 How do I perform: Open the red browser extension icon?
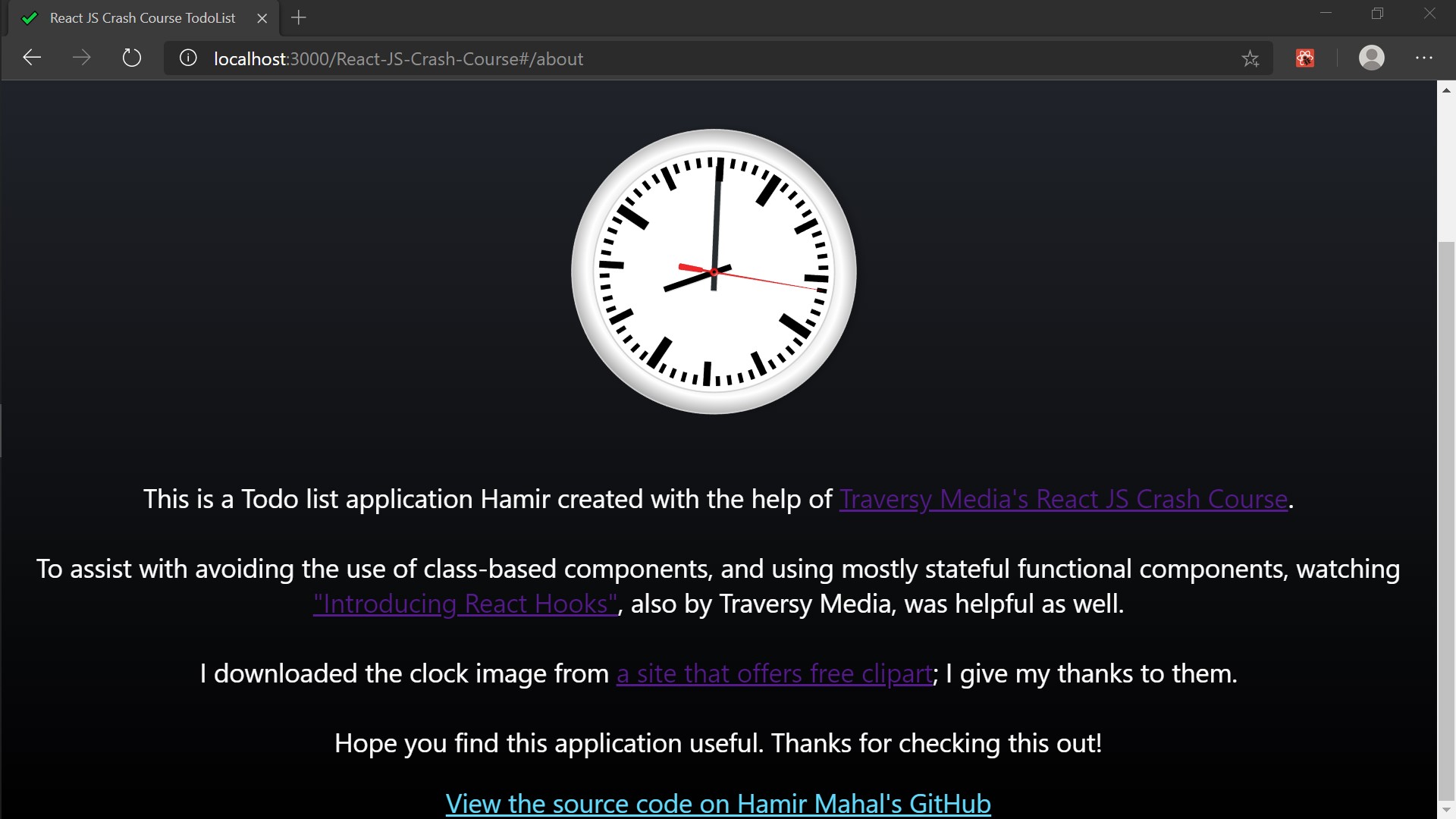point(1305,58)
